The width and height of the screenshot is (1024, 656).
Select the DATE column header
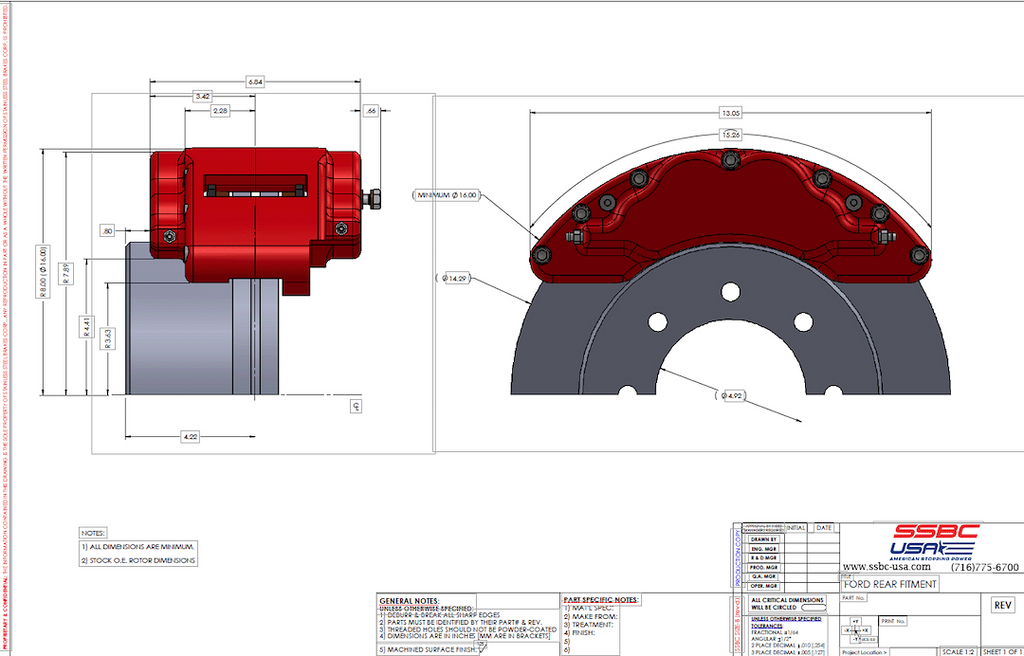point(824,528)
